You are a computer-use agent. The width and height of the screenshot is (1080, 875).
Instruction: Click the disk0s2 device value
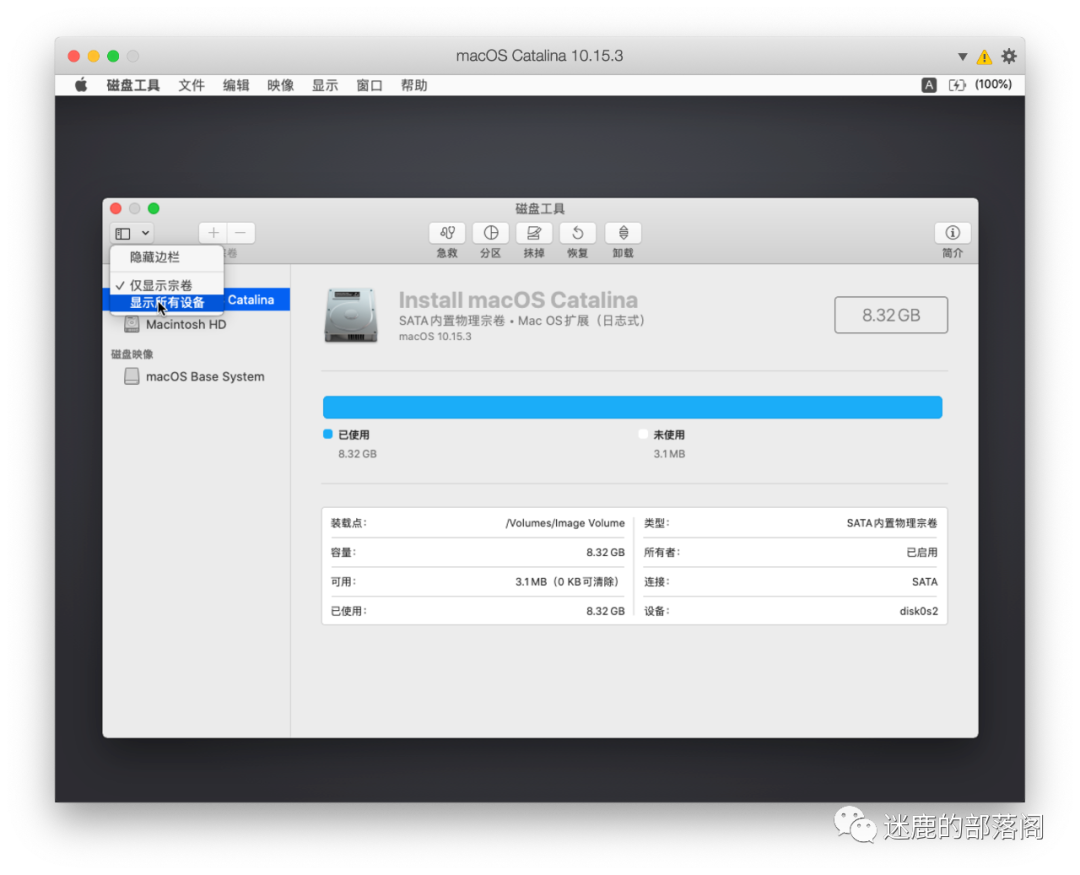[918, 611]
